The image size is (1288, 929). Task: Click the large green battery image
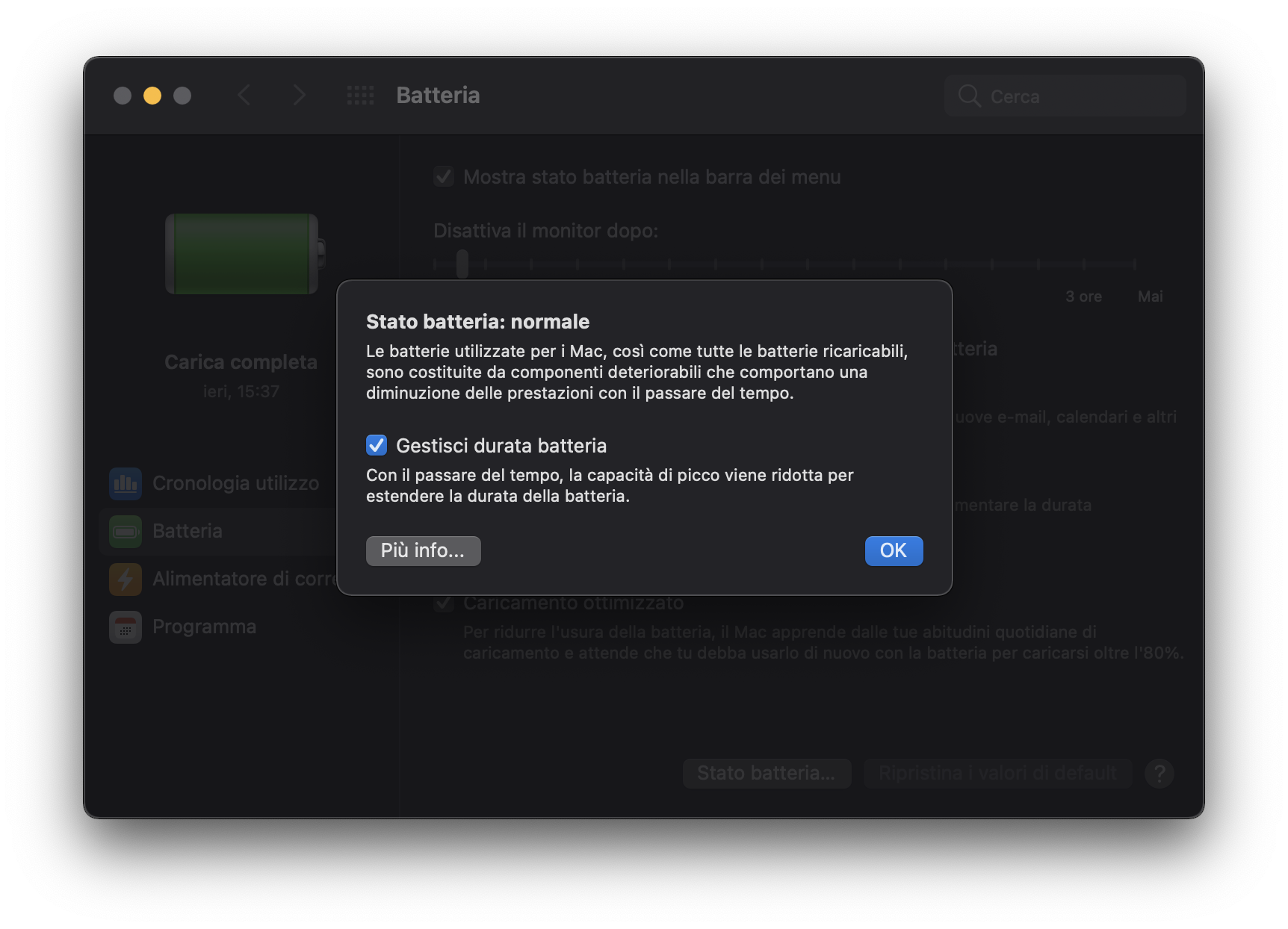tap(244, 254)
